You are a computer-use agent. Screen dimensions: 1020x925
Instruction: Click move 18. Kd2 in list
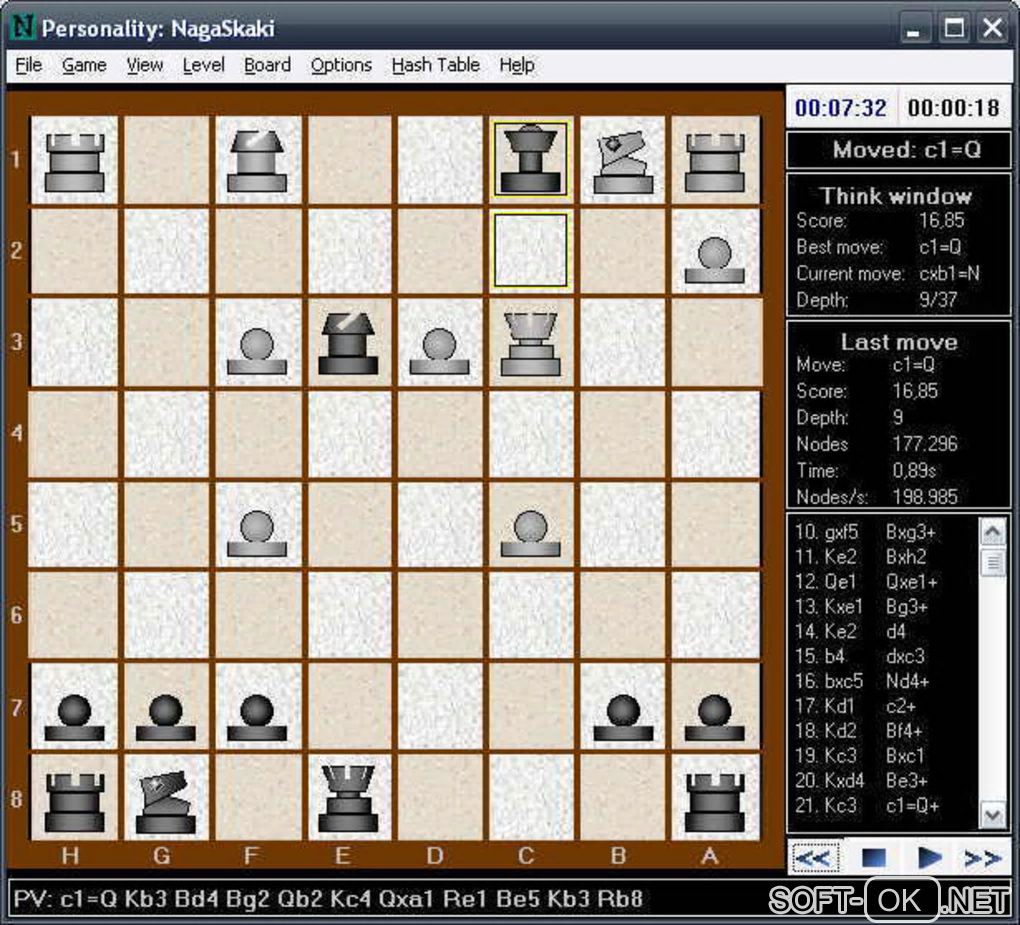click(x=825, y=731)
